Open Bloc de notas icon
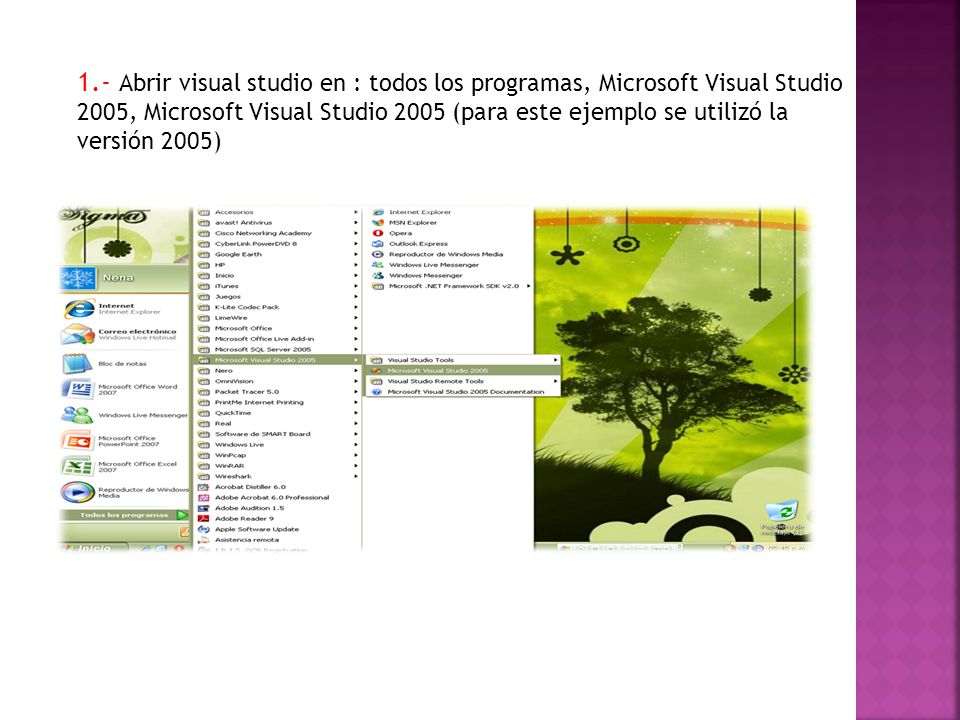 point(77,363)
